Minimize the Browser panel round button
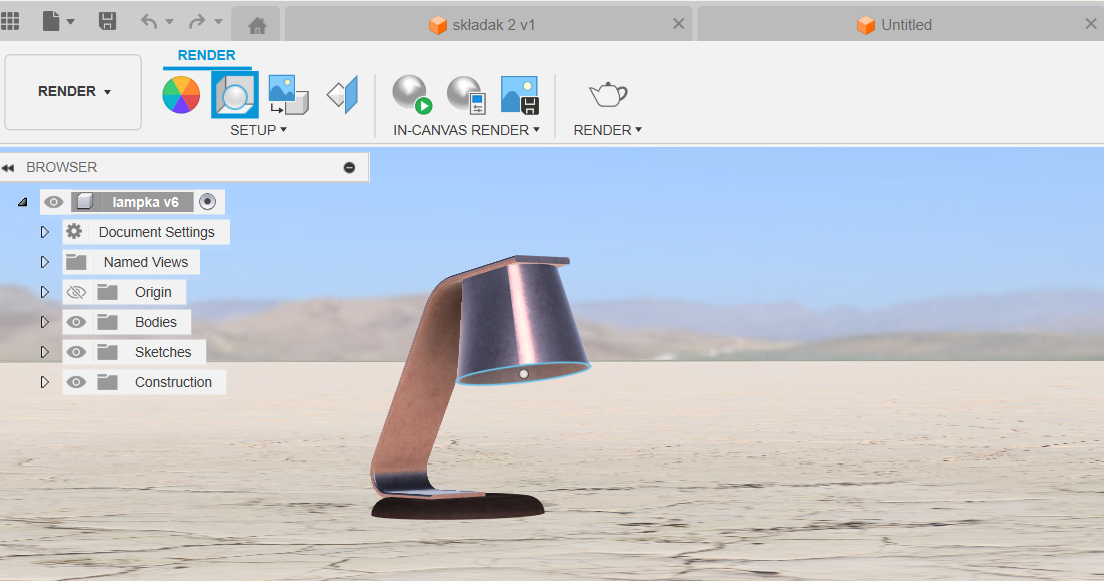 [349, 168]
